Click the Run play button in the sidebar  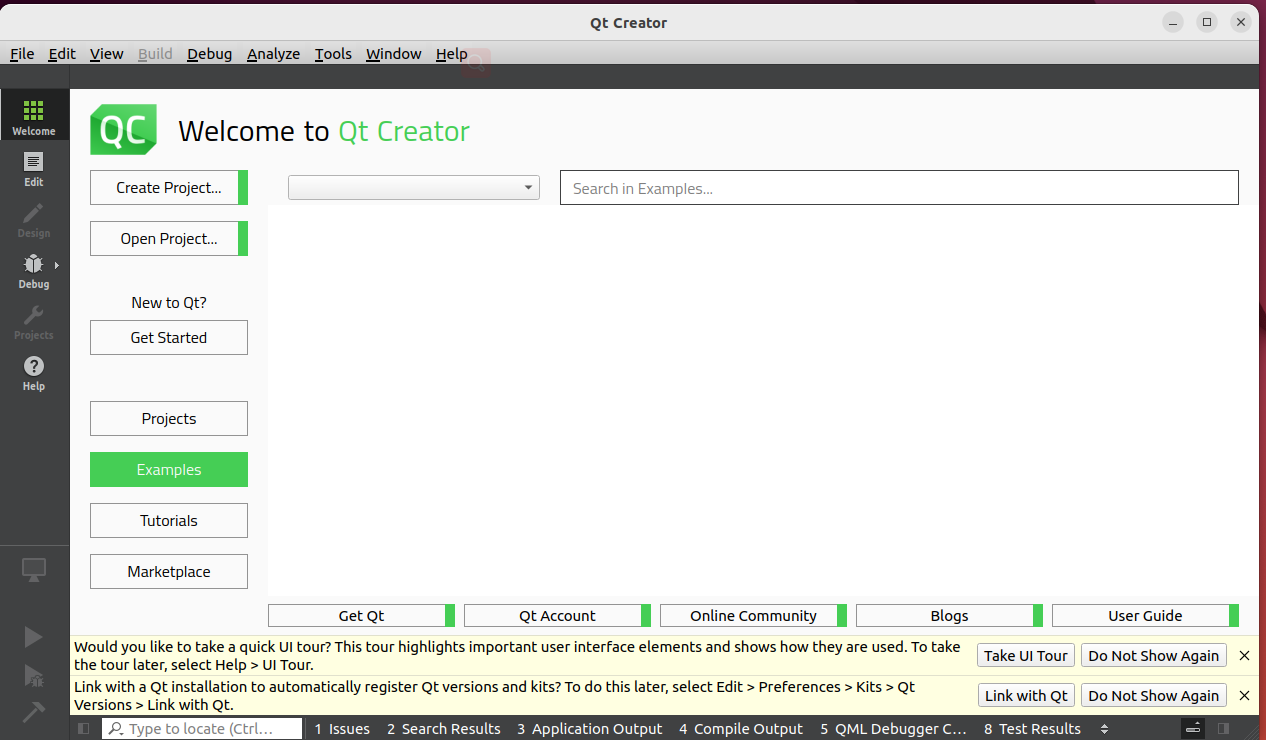click(x=34, y=637)
